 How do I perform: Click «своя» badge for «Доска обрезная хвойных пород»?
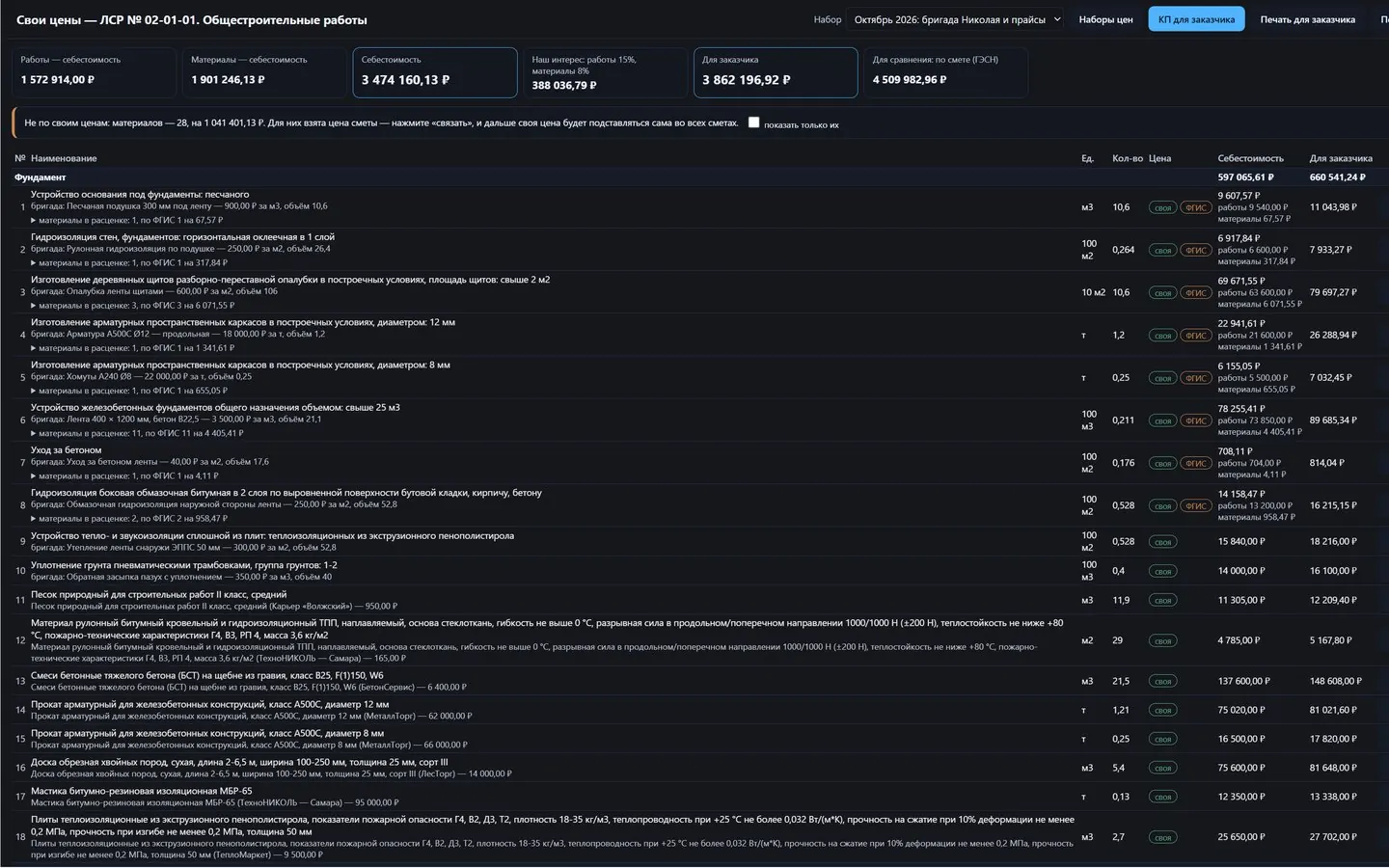(x=1162, y=768)
